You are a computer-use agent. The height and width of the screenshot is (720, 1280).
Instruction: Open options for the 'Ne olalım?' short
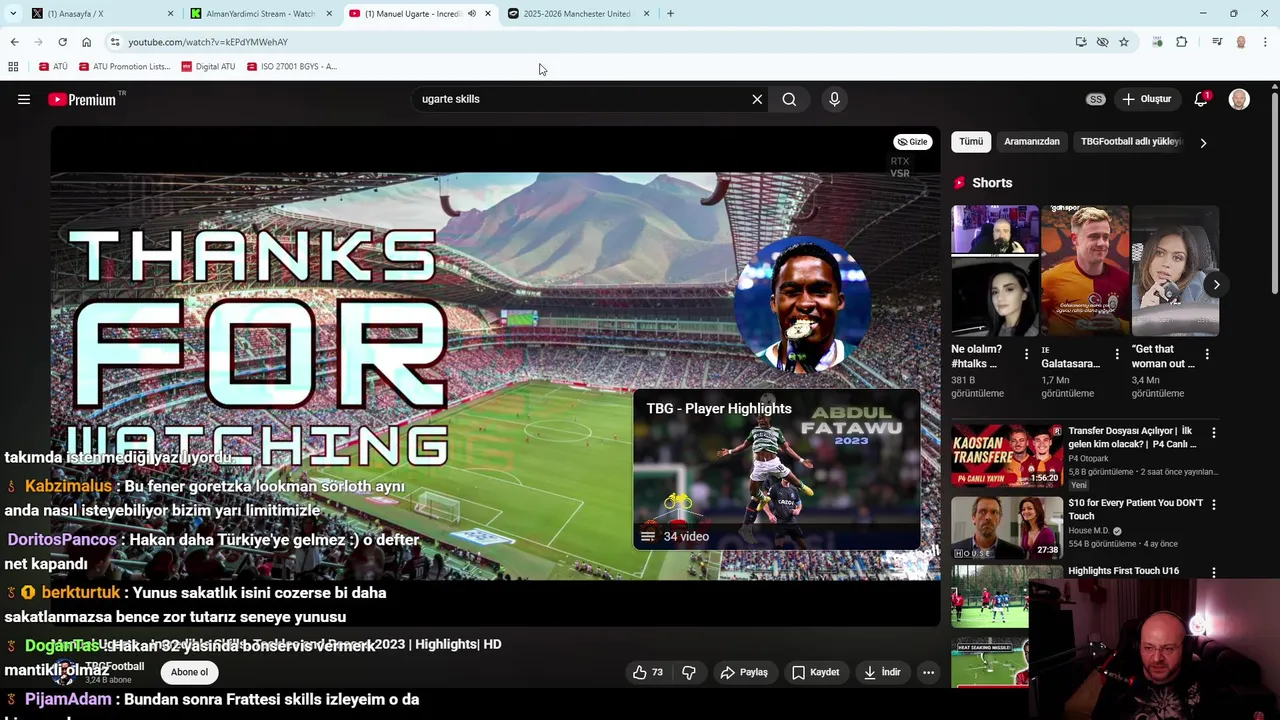pos(1026,354)
